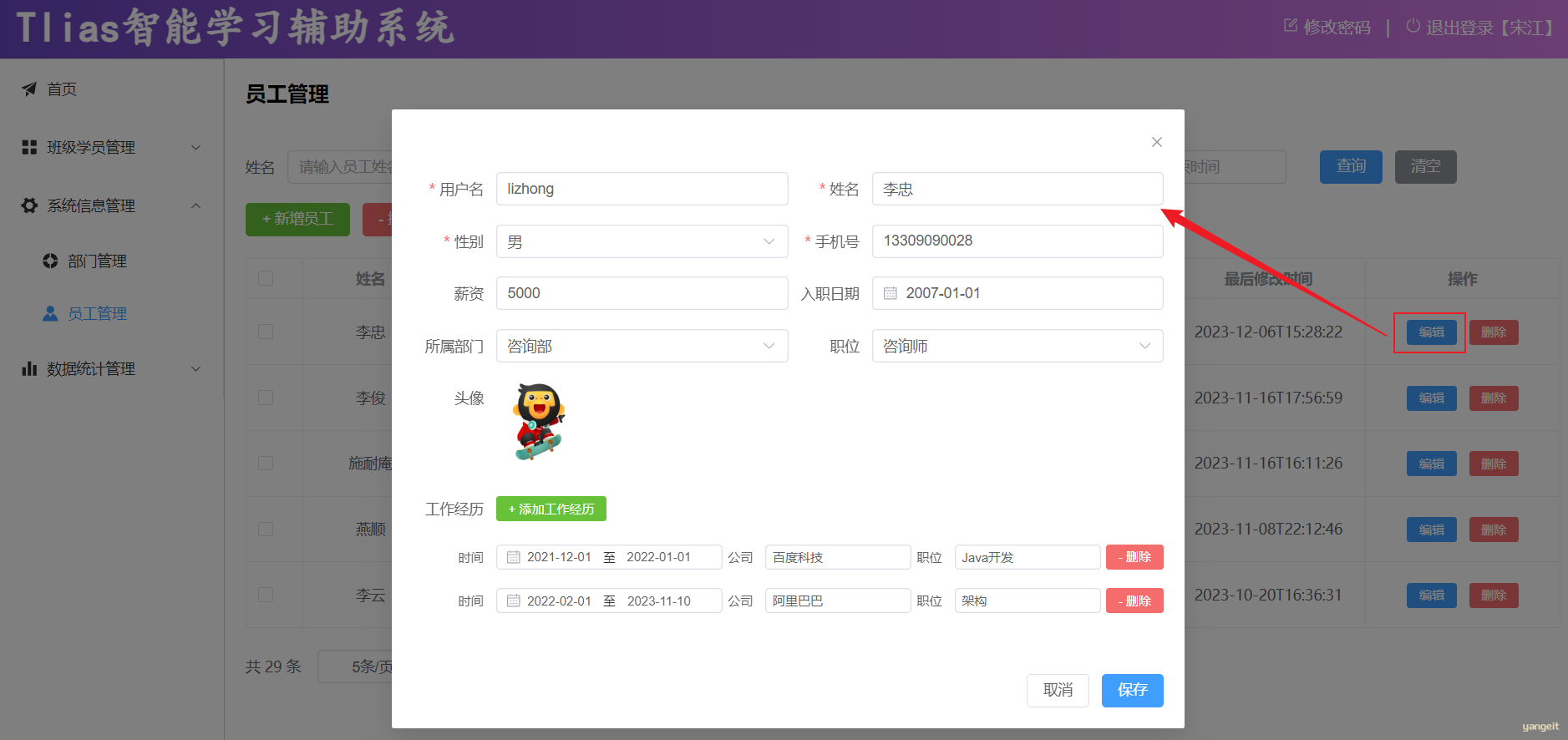This screenshot has height=740, width=1568.
Task: Collapse the 系统信息管理 sidebar menu
Action: point(112,205)
